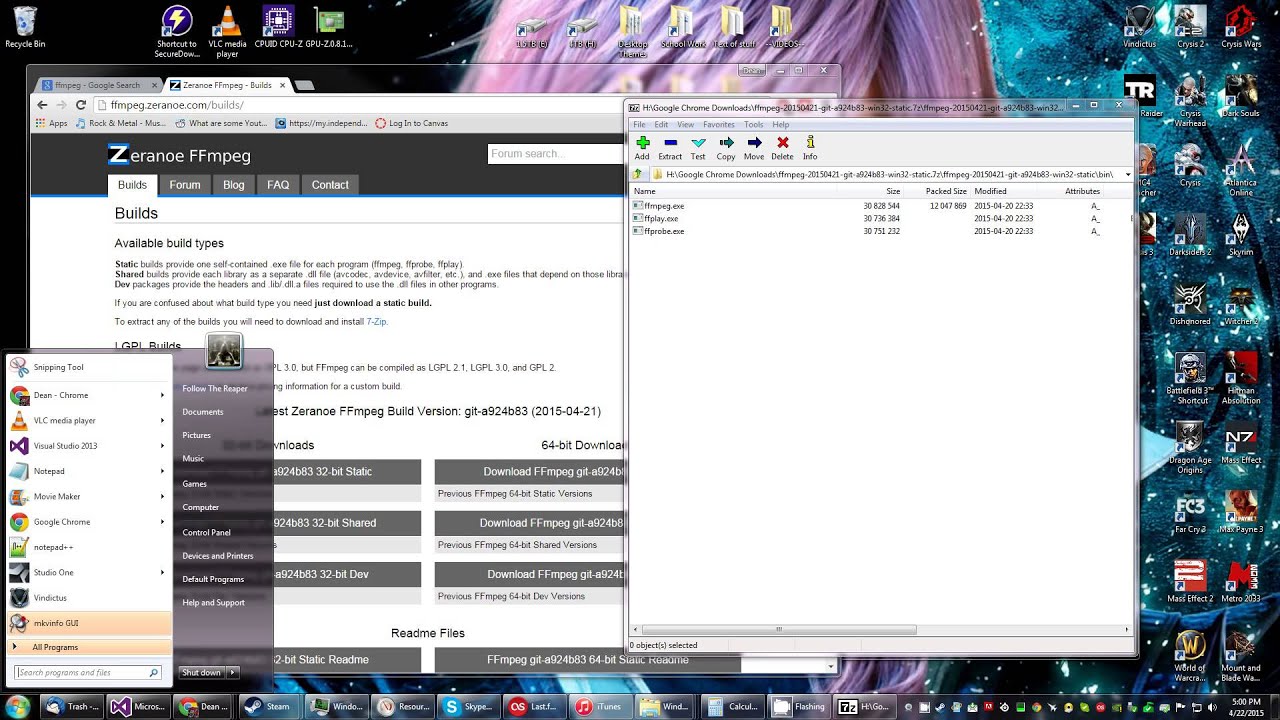Expand Visual Studio 2013 jump list arrow
The image size is (1280, 720).
click(162, 446)
